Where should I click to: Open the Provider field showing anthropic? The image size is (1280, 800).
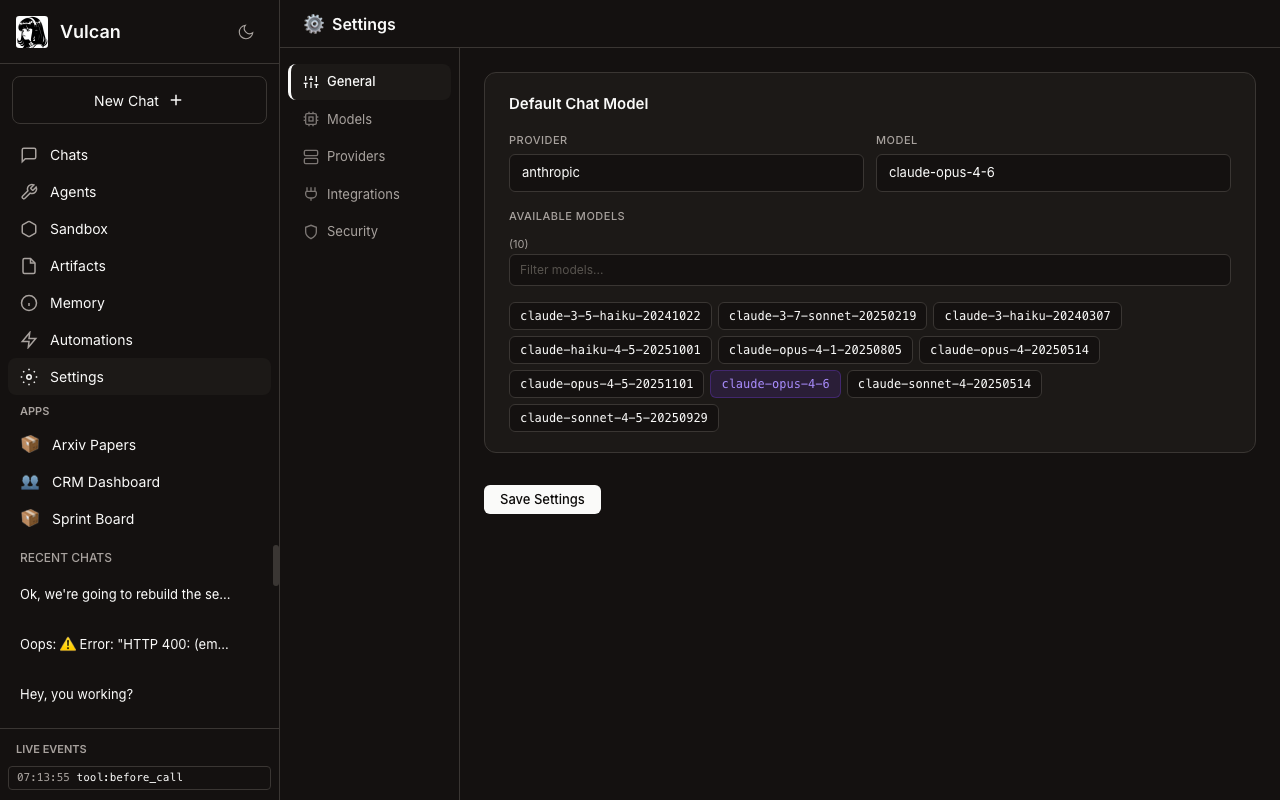pyautogui.click(x=686, y=173)
